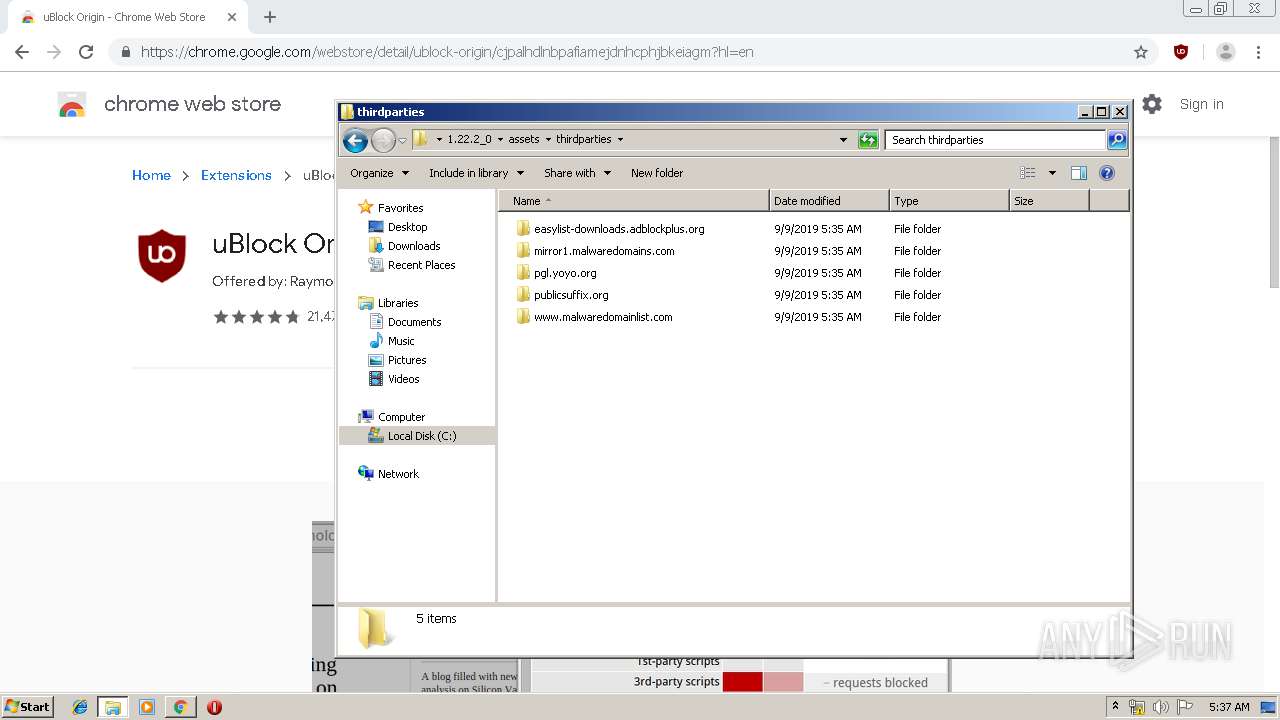Open Chrome Web Store settings gear
Image resolution: width=1280 pixels, height=720 pixels.
1152,104
